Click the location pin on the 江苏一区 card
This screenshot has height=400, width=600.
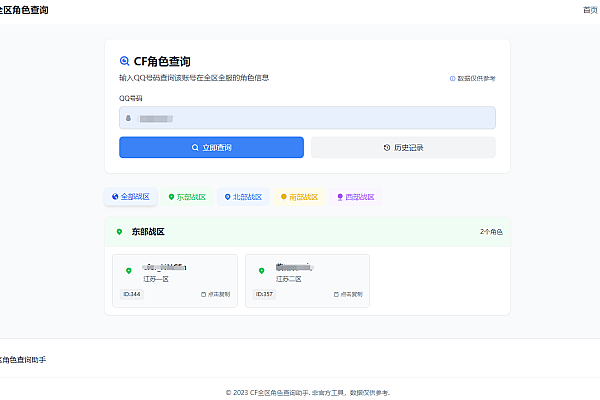(x=129, y=271)
